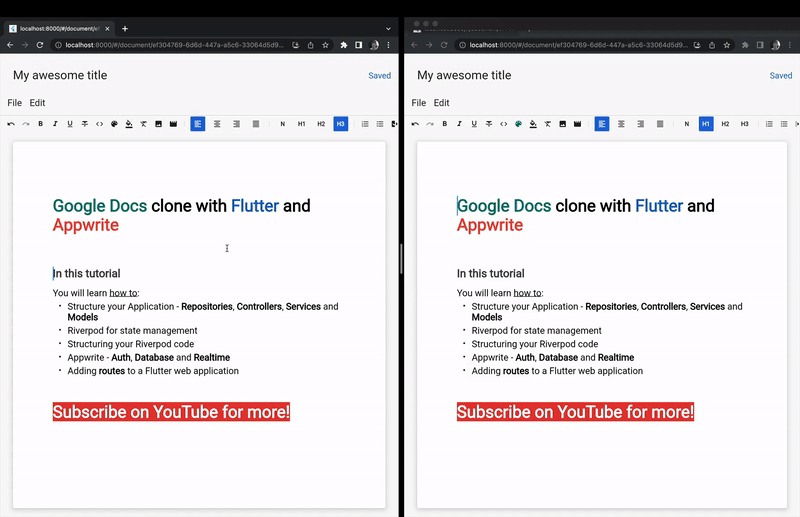Click clear formatting icon in right window
Image resolution: width=800 pixels, height=517 pixels.
click(x=548, y=124)
